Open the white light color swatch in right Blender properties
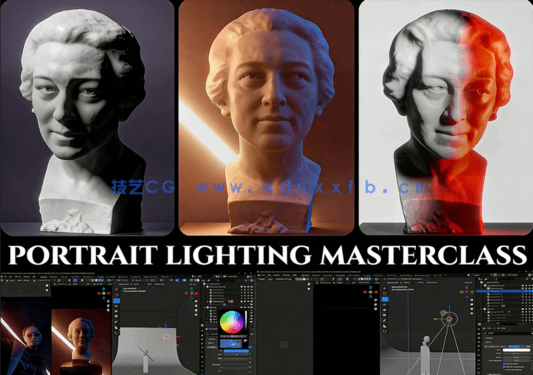533x375 pixels. 517,350
